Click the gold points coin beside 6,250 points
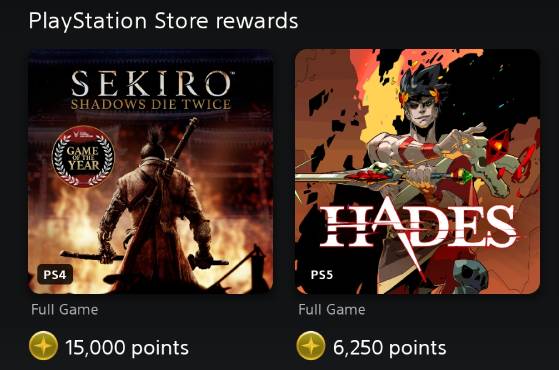The image size is (559, 370). point(311,346)
